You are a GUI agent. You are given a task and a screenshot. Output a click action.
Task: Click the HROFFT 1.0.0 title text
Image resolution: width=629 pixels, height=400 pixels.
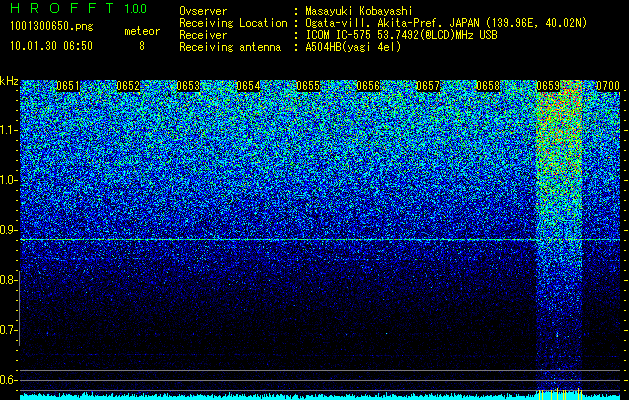pyautogui.click(x=79, y=8)
